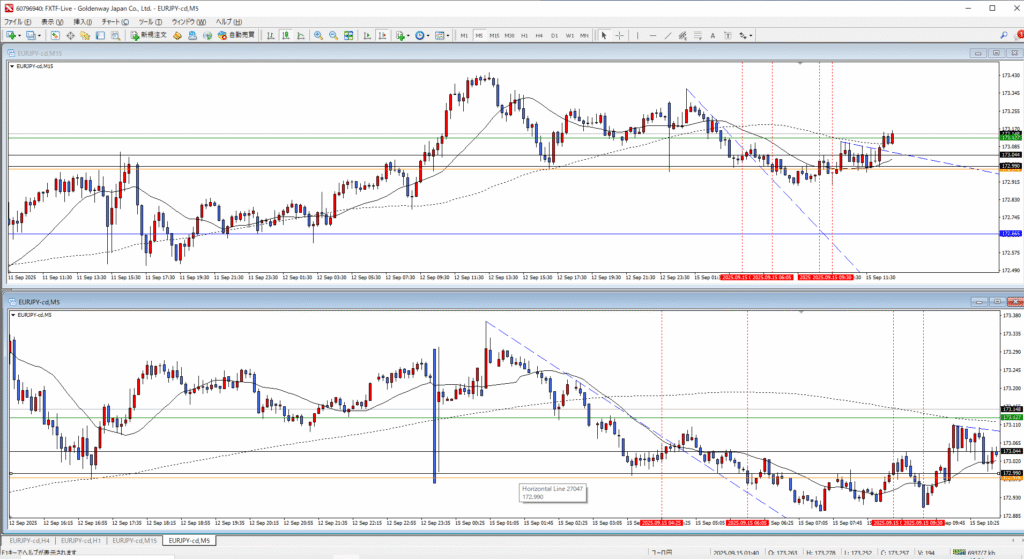Screen dimensions: 1024x559
Task: Select the MN timeframe button
Action: tap(584, 35)
